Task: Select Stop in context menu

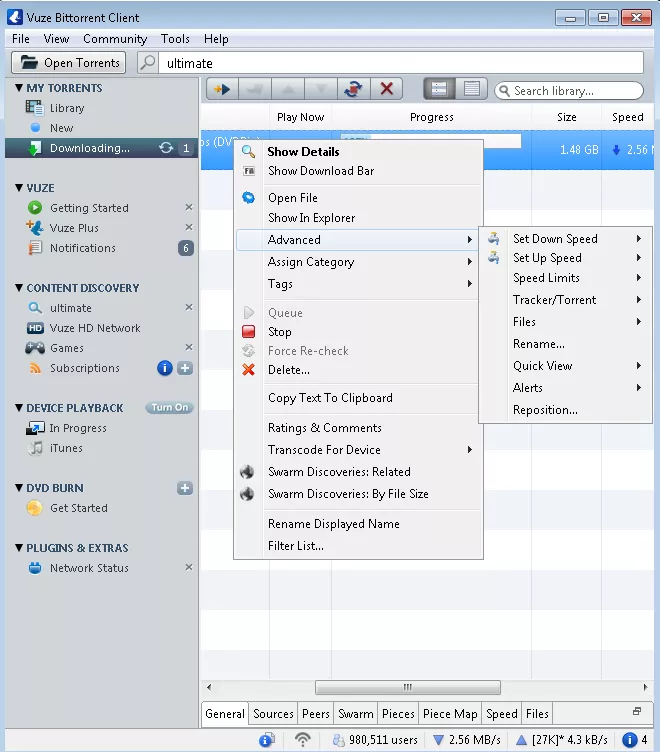Action: pyautogui.click(x=358, y=332)
